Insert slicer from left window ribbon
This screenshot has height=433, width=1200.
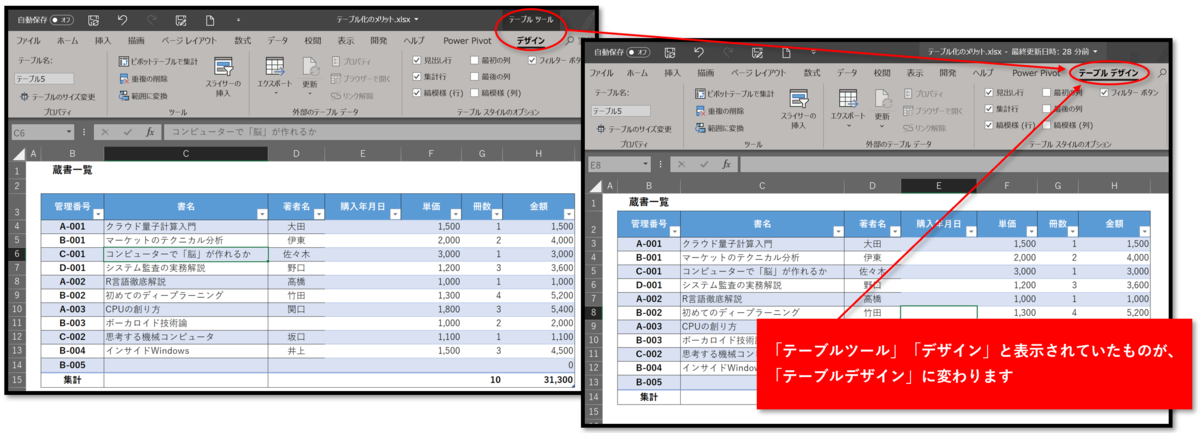point(224,78)
